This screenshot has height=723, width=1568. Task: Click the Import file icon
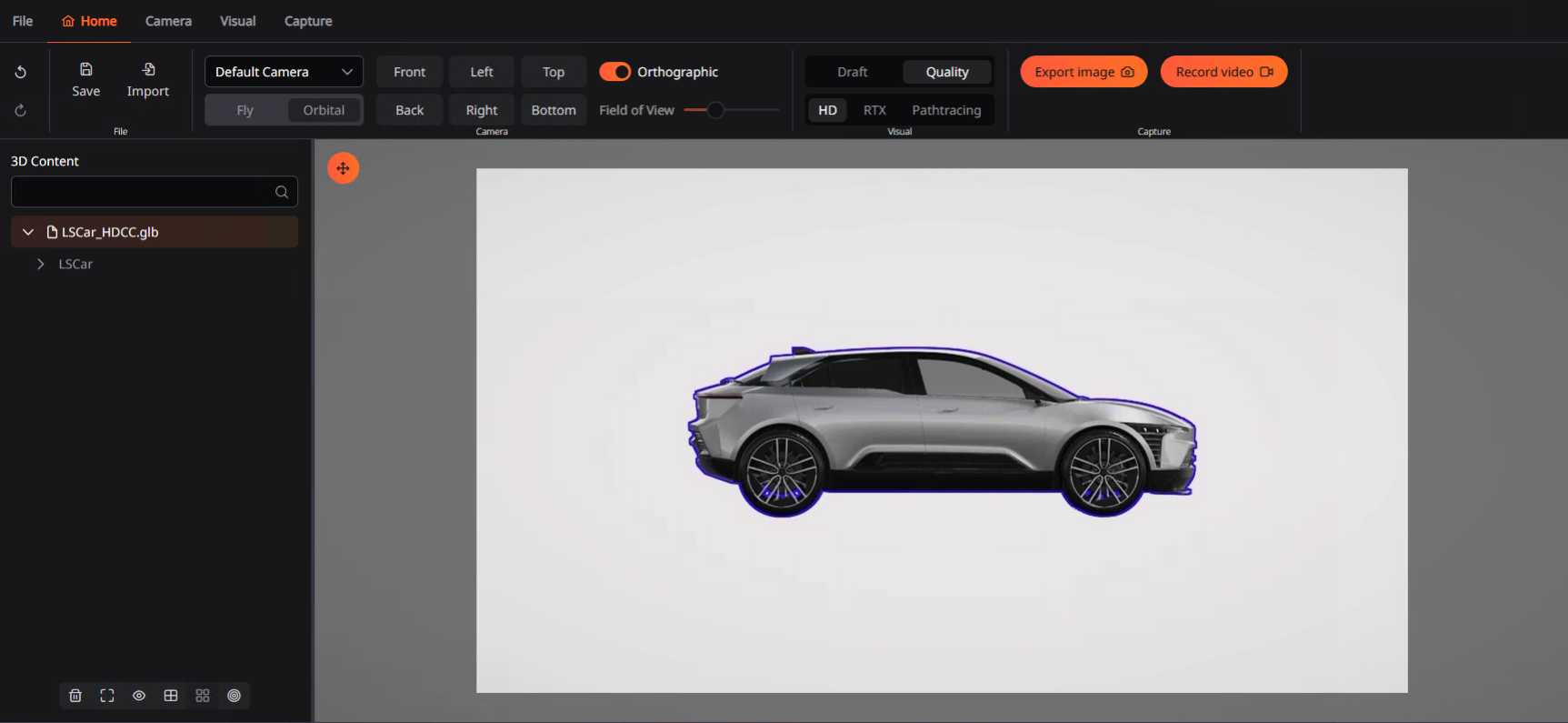pyautogui.click(x=148, y=70)
